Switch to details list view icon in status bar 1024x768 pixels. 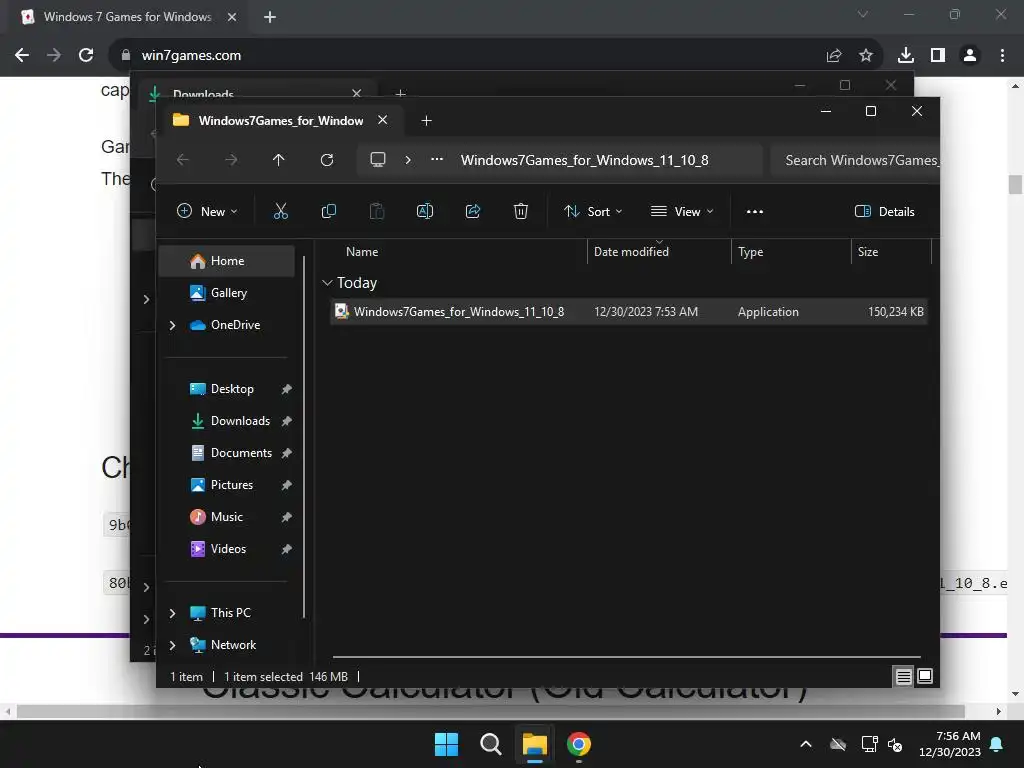click(x=903, y=677)
